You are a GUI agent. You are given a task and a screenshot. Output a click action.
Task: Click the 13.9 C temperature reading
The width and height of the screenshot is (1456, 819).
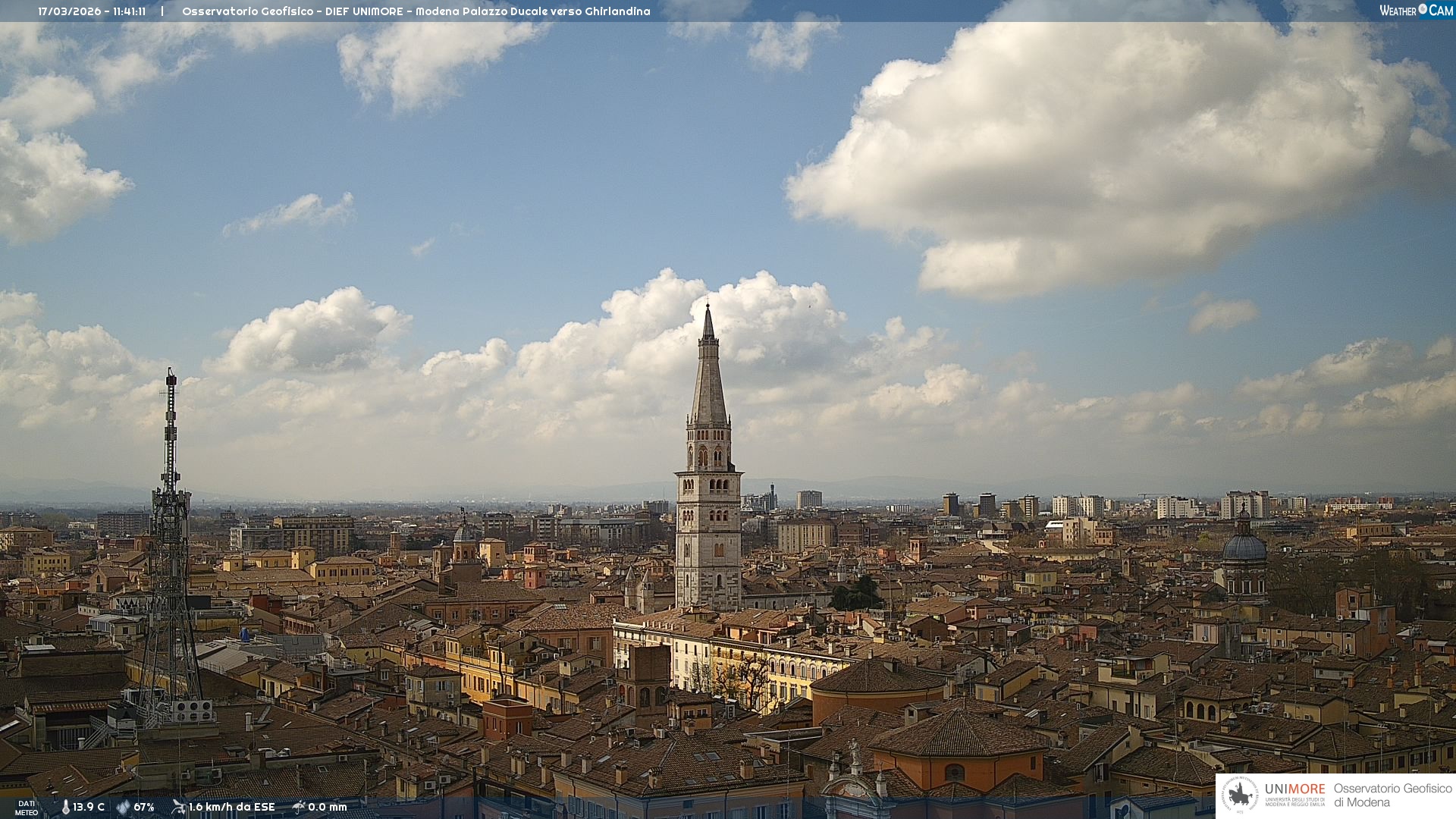click(89, 807)
